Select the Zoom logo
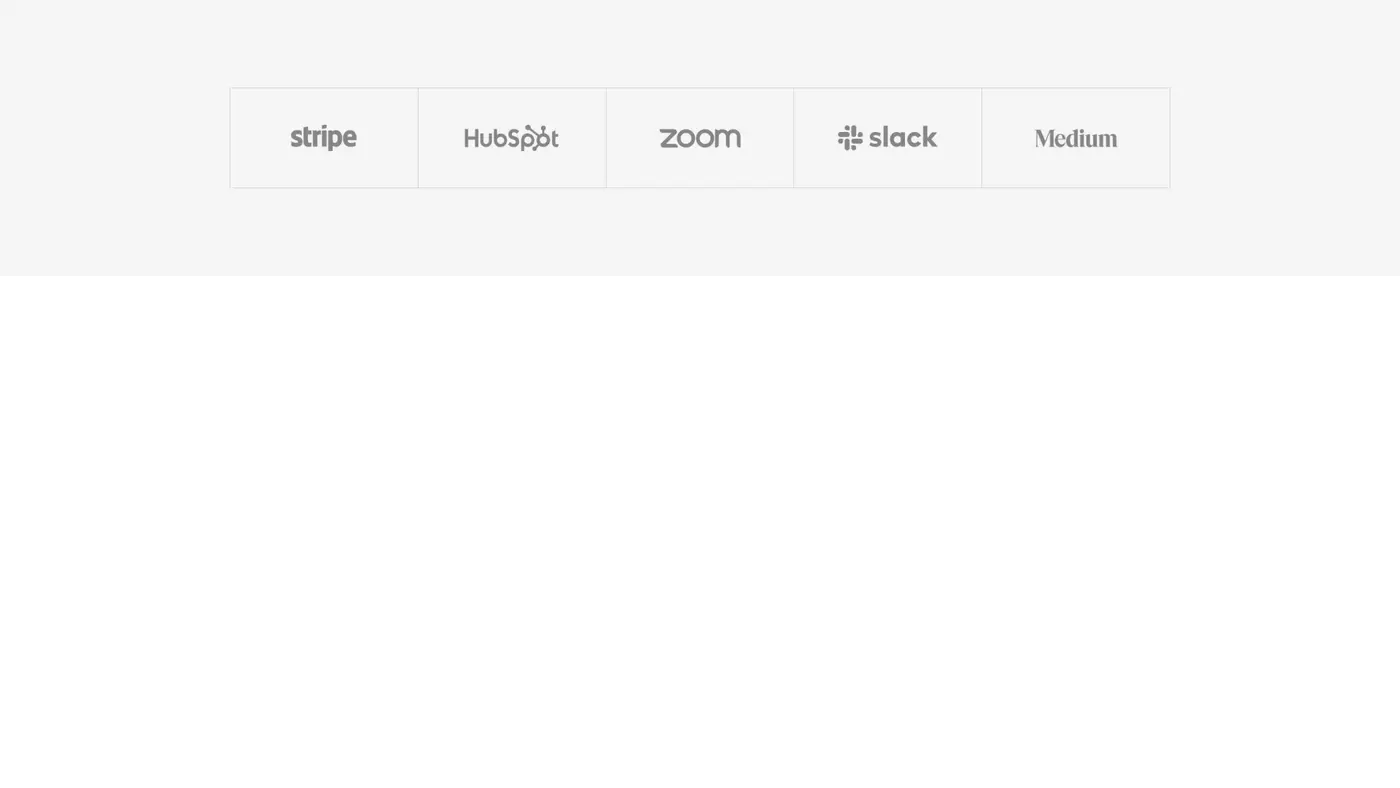Viewport: 1400px width, 788px height. (x=700, y=138)
